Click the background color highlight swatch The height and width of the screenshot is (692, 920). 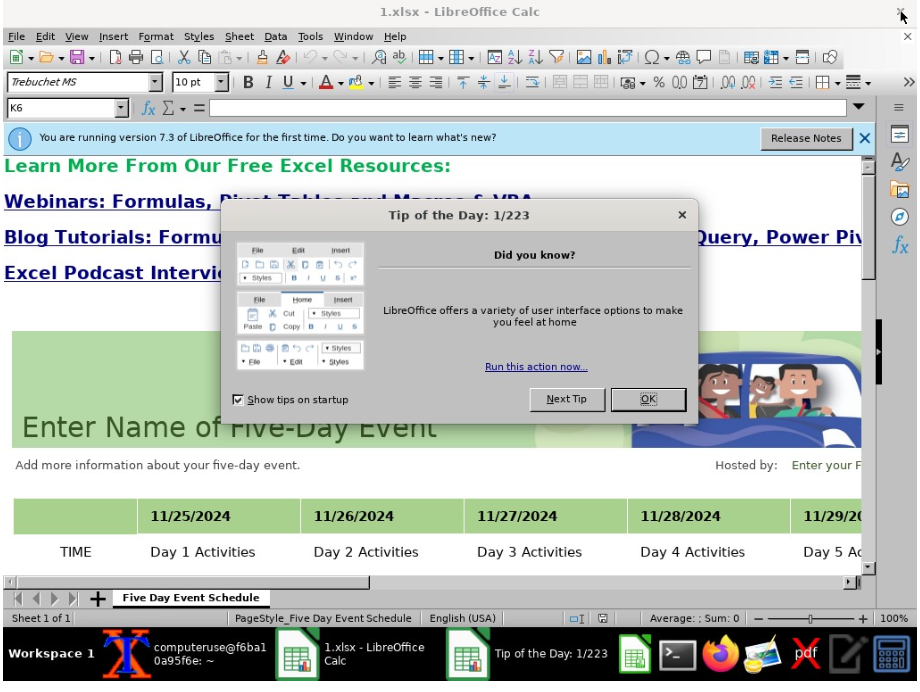click(356, 82)
